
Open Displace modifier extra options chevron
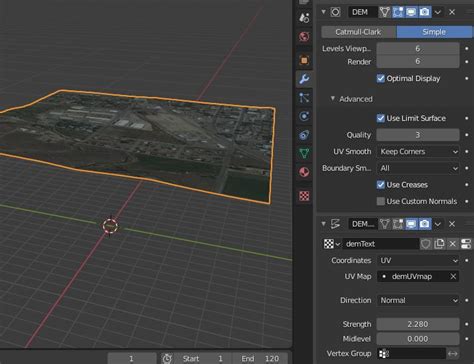pyautogui.click(x=438, y=224)
